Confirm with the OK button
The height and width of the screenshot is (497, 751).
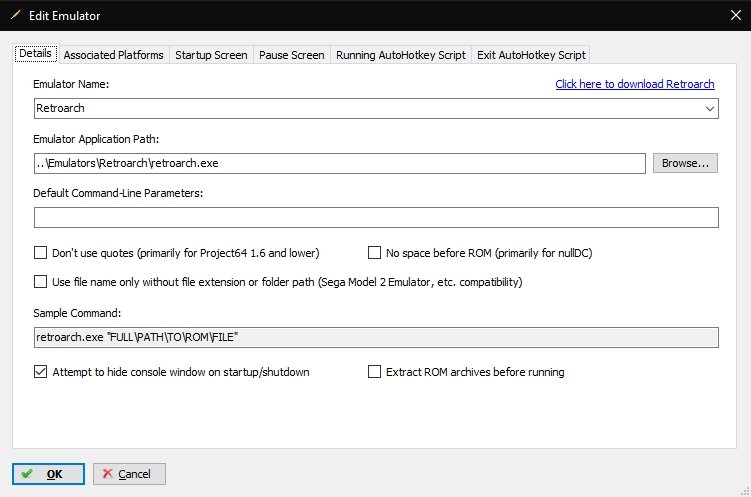tap(48, 474)
